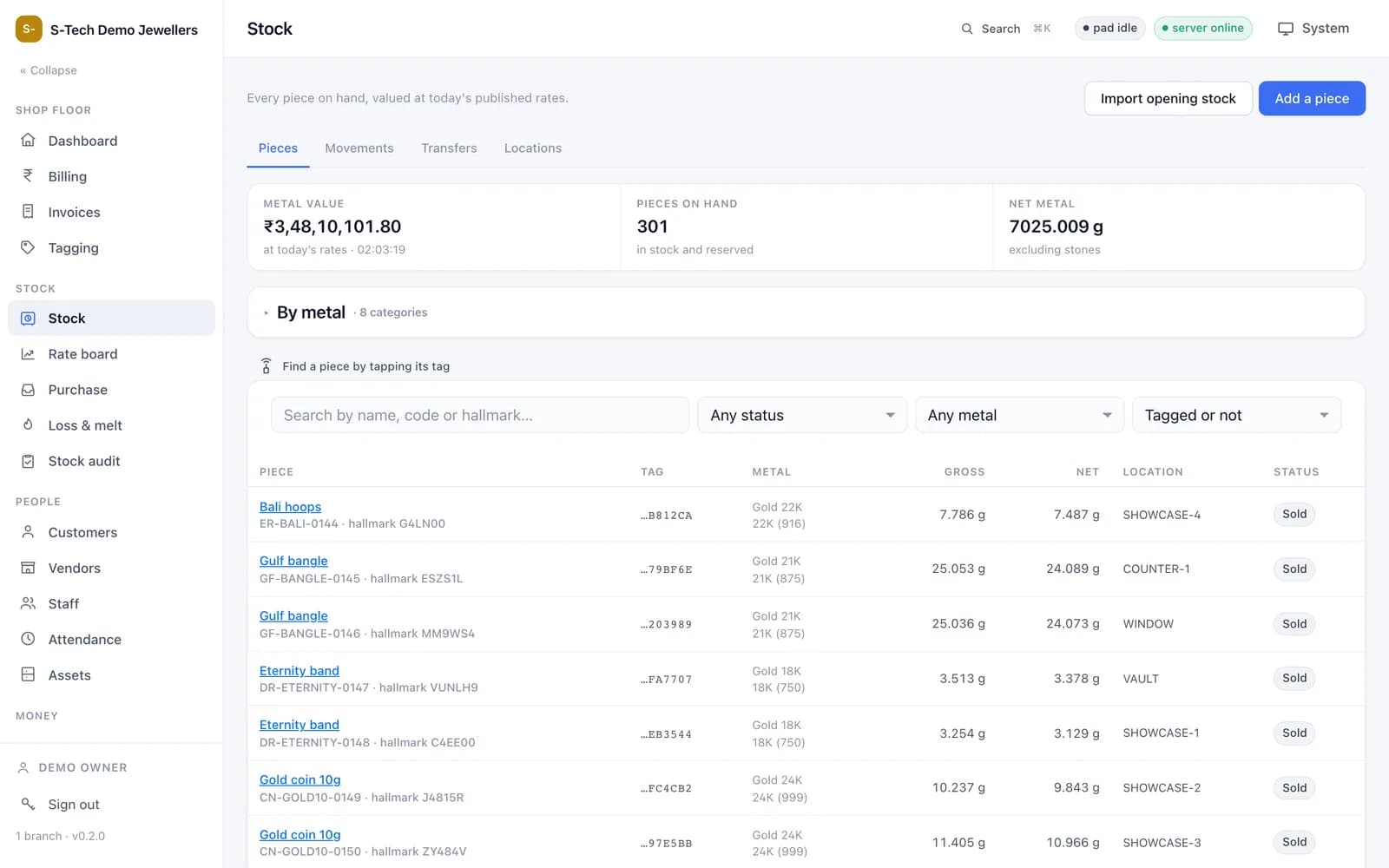The width and height of the screenshot is (1389, 868).
Task: Click the Stock audit clipboard icon
Action: pyautogui.click(x=28, y=461)
